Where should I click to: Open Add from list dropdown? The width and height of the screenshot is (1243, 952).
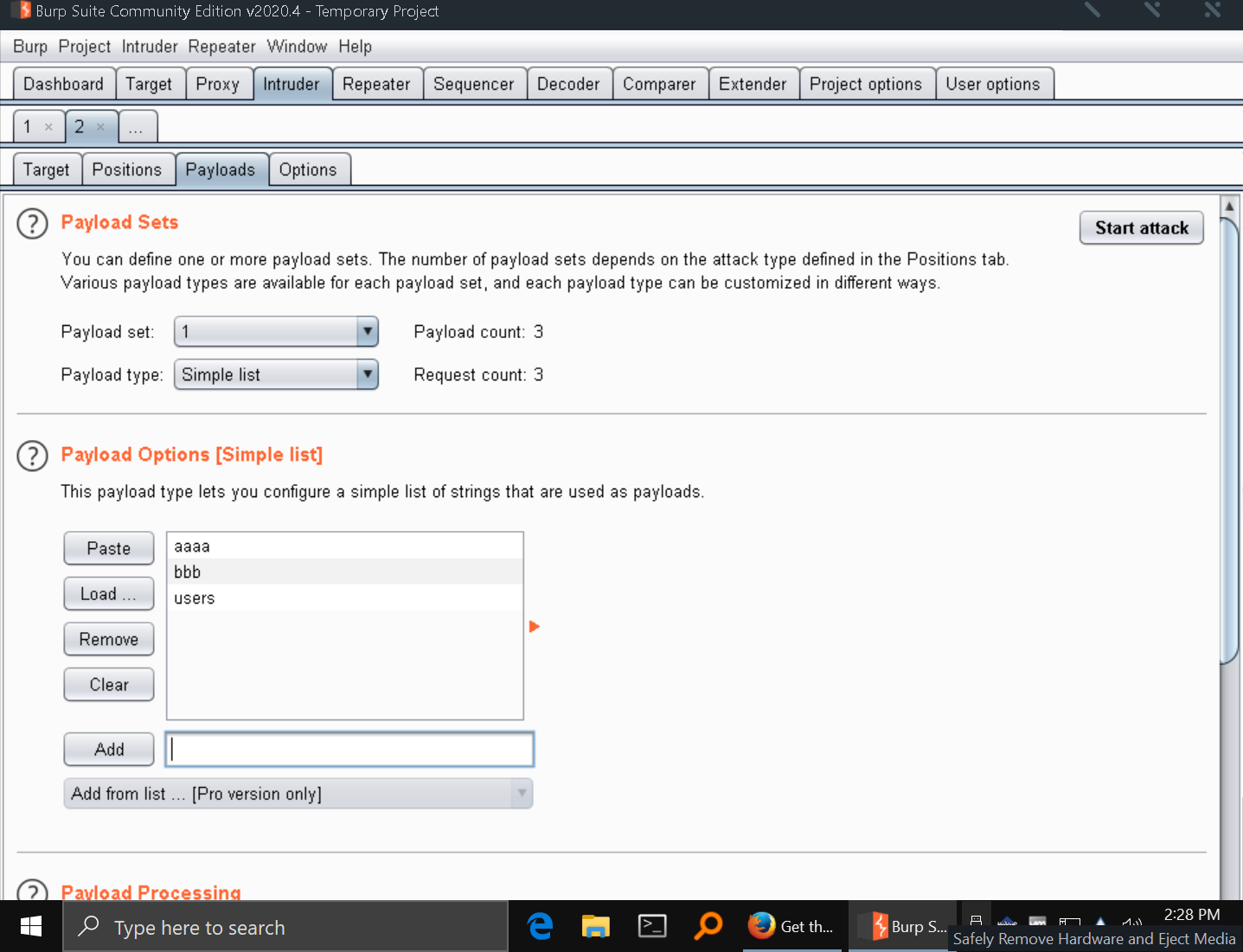coord(298,794)
